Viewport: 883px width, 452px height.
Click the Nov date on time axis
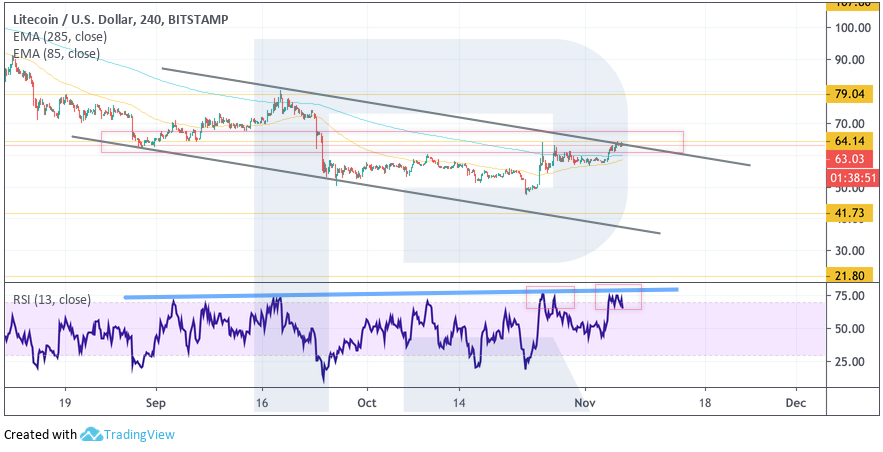click(x=585, y=401)
